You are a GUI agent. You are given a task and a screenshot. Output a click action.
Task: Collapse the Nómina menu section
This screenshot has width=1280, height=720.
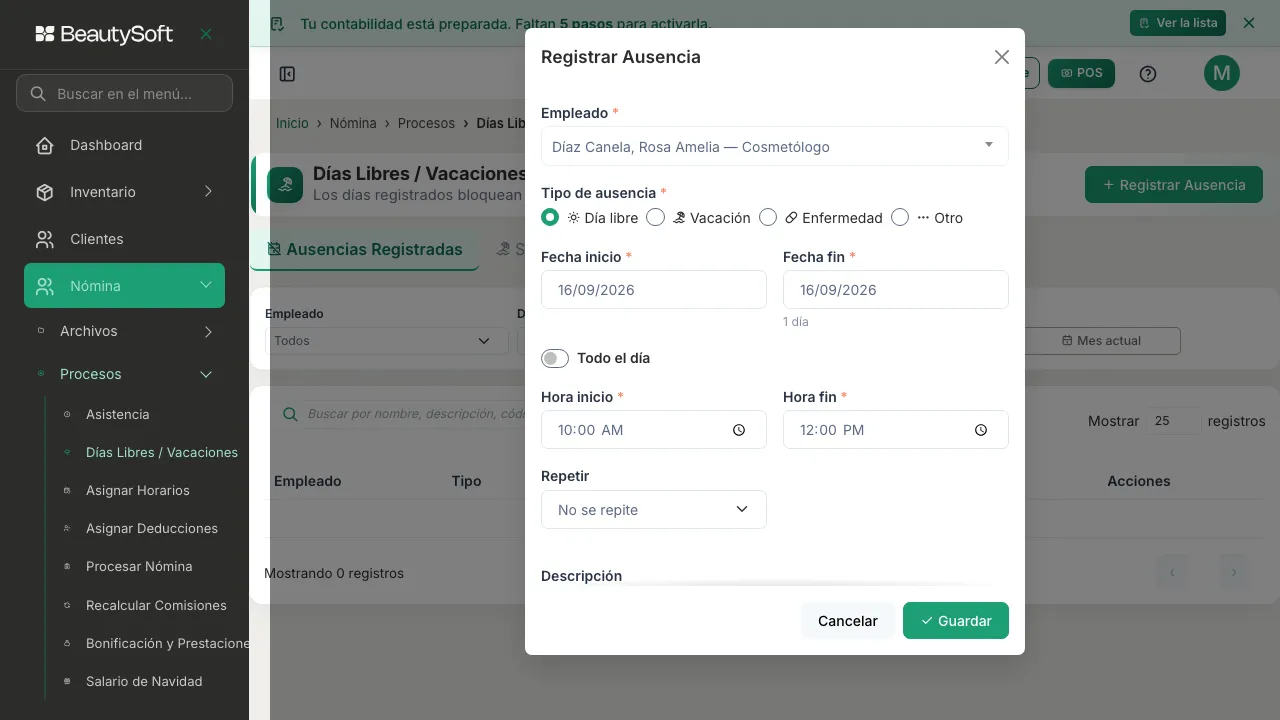[206, 286]
